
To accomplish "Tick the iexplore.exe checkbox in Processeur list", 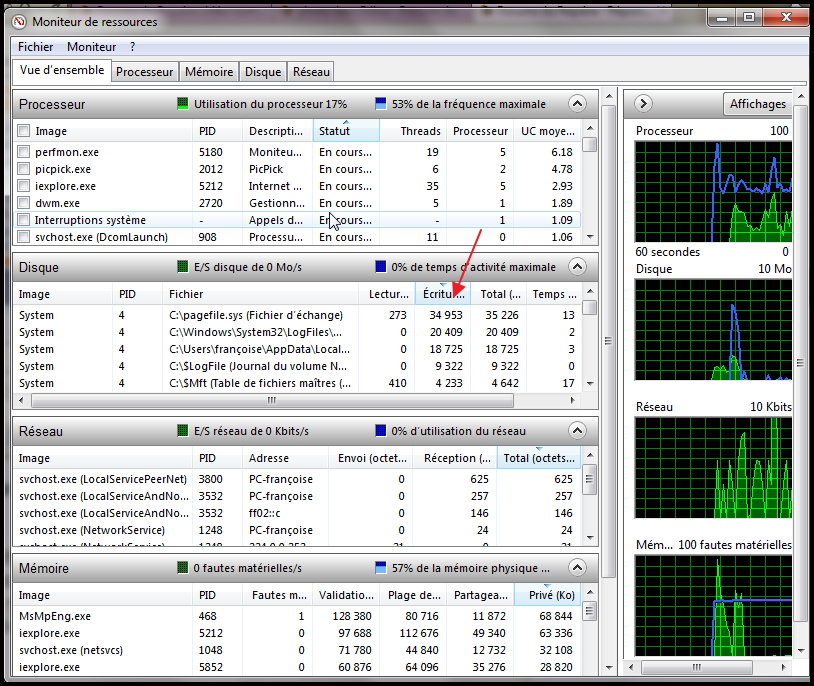I will click(23, 186).
